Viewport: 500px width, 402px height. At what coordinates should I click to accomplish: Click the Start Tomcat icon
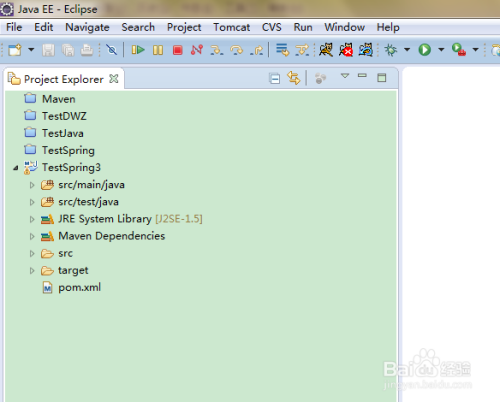click(326, 50)
